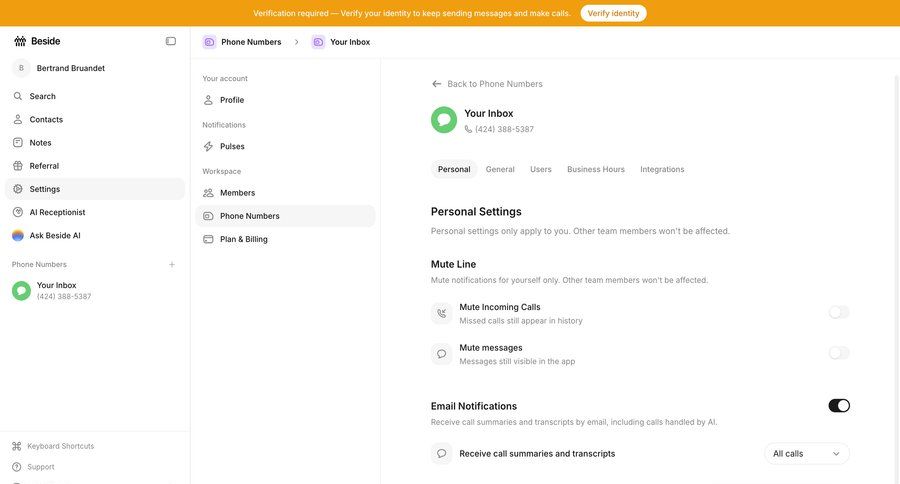
Task: Click Phone Numbers icon in settings list
Action: coord(208,216)
